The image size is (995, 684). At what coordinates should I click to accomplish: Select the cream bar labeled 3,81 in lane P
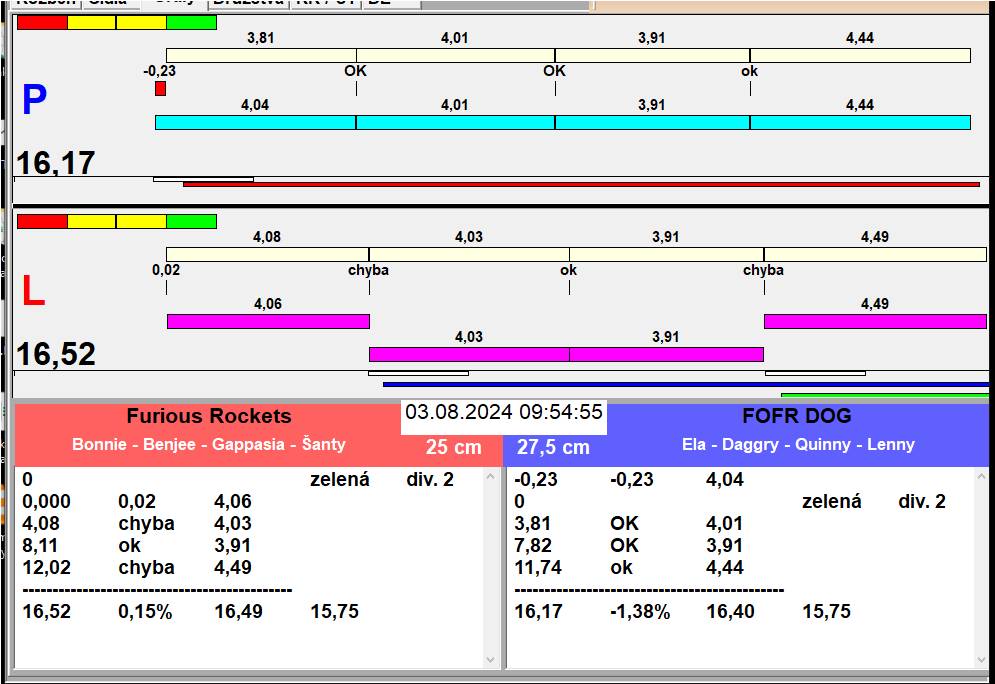[x=261, y=55]
